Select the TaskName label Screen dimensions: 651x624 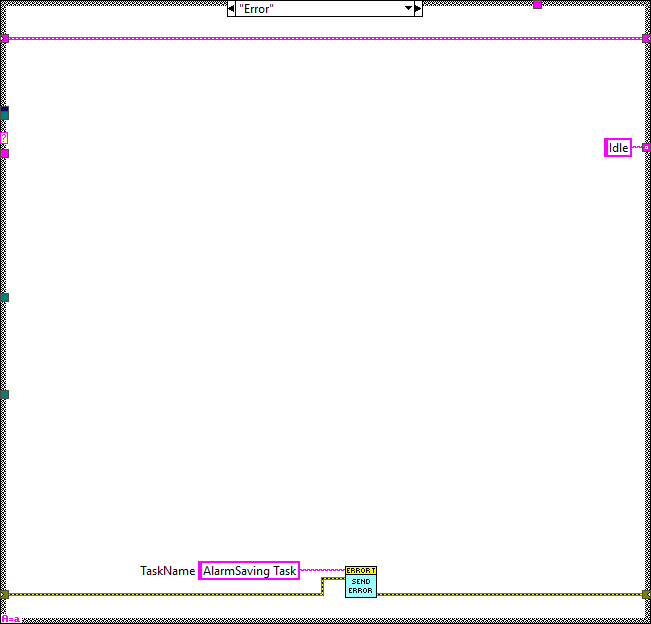click(167, 571)
